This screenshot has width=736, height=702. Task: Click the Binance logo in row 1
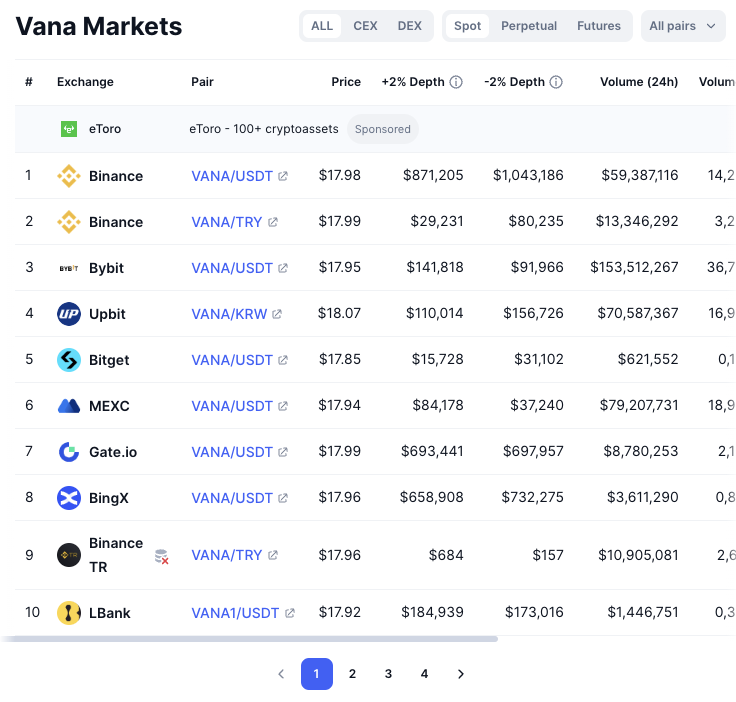pos(68,176)
